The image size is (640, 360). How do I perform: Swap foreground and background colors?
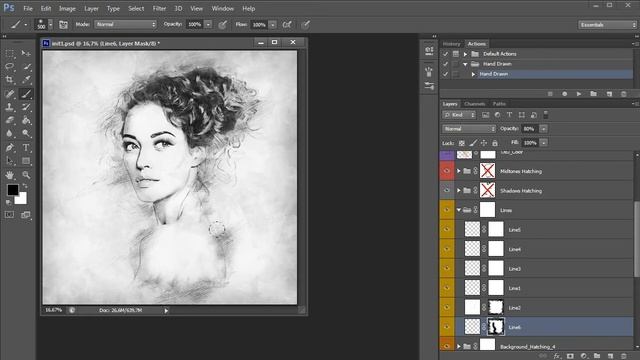coord(24,186)
